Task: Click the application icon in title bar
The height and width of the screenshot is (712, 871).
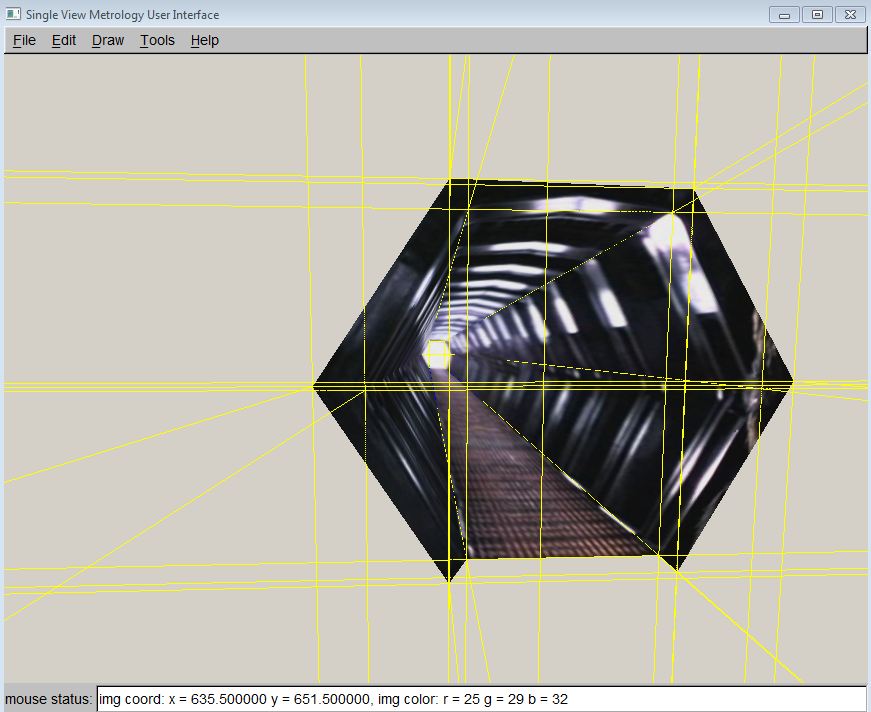Action: coord(13,14)
